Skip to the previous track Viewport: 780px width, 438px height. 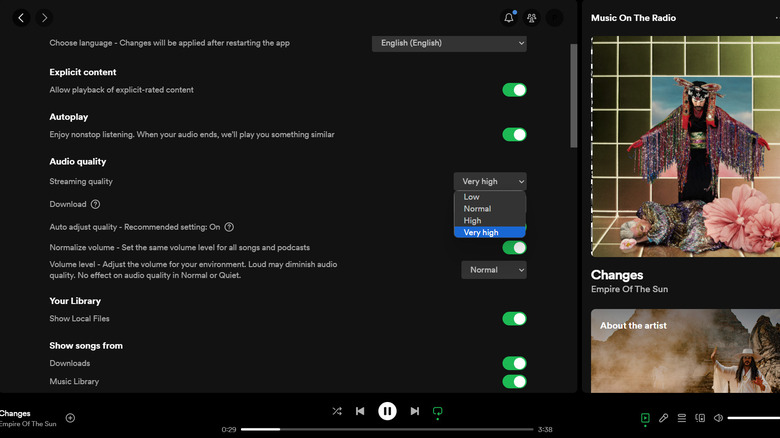(x=360, y=411)
